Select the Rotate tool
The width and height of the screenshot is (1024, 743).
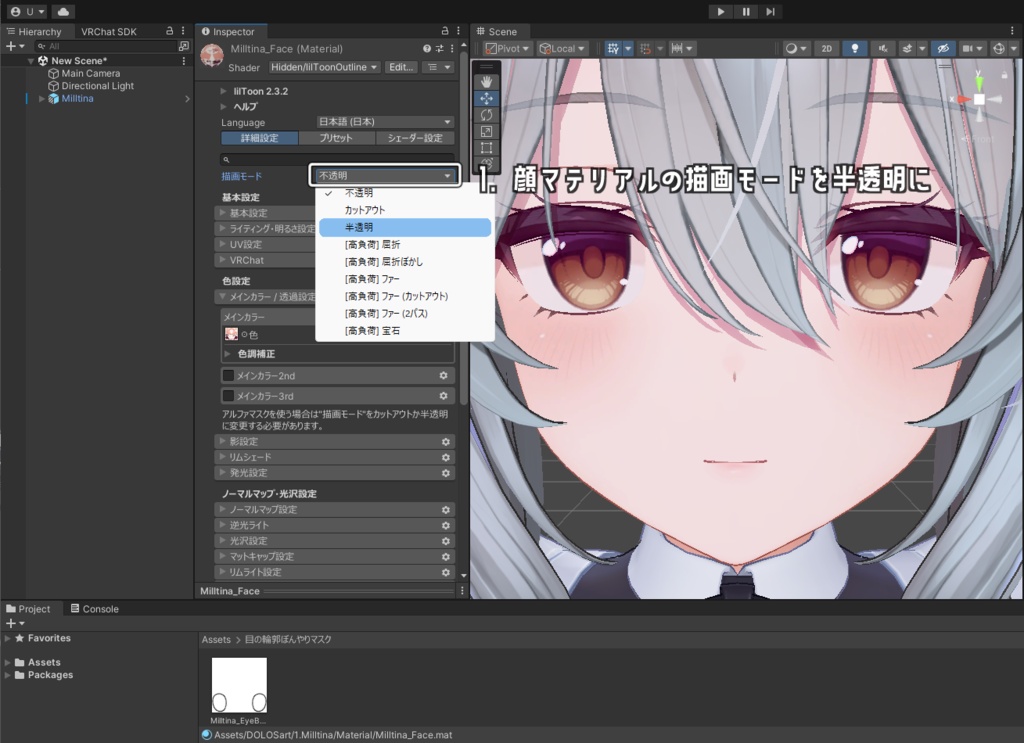[x=487, y=115]
